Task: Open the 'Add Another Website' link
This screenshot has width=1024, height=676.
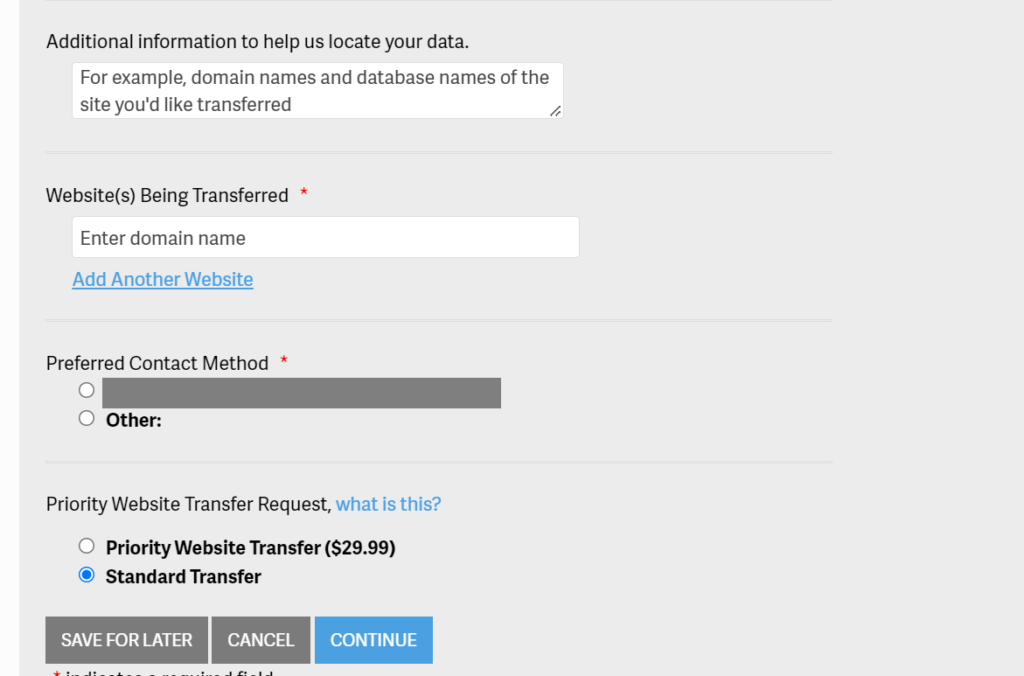Action: (x=162, y=279)
